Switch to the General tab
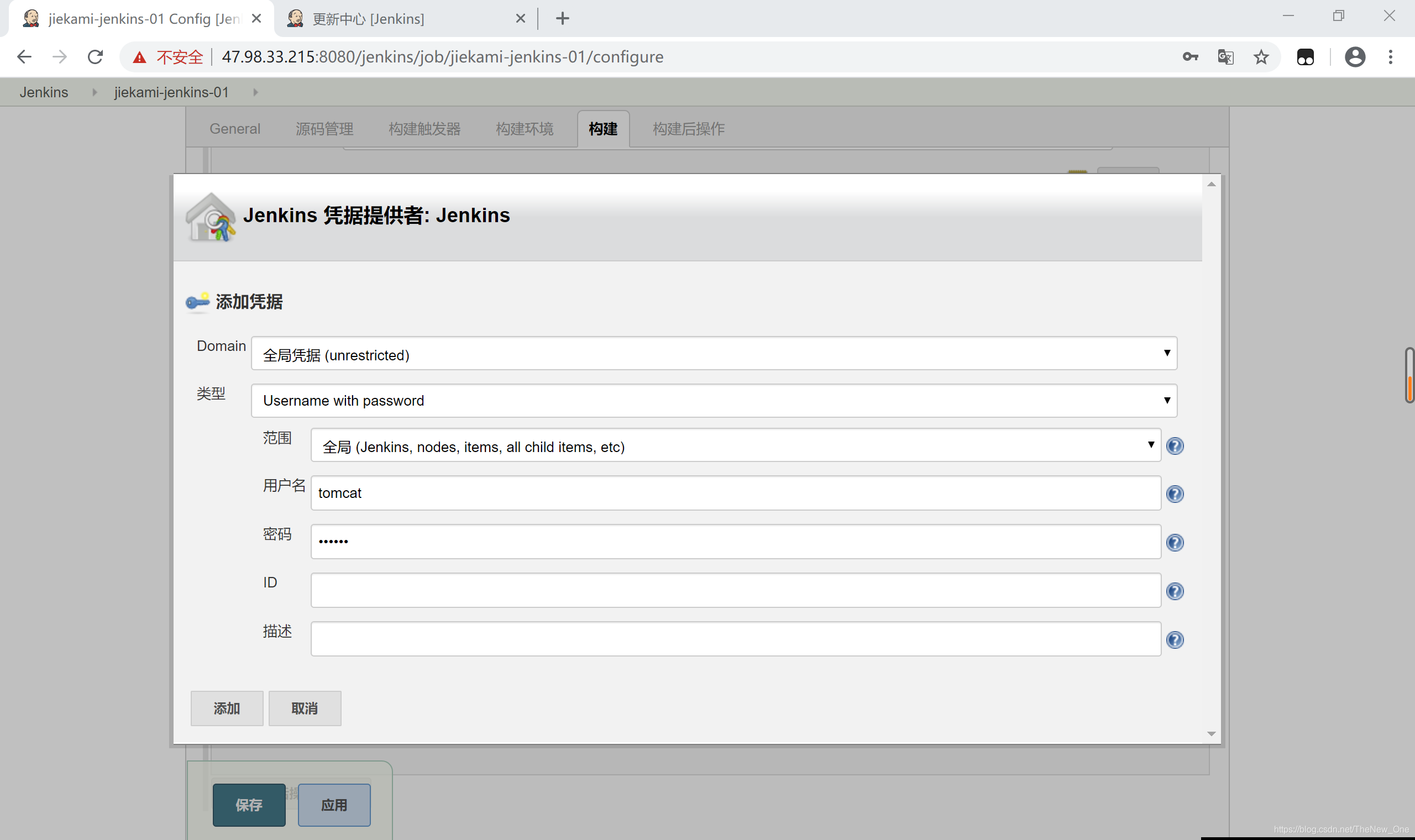The image size is (1415, 840). [235, 129]
